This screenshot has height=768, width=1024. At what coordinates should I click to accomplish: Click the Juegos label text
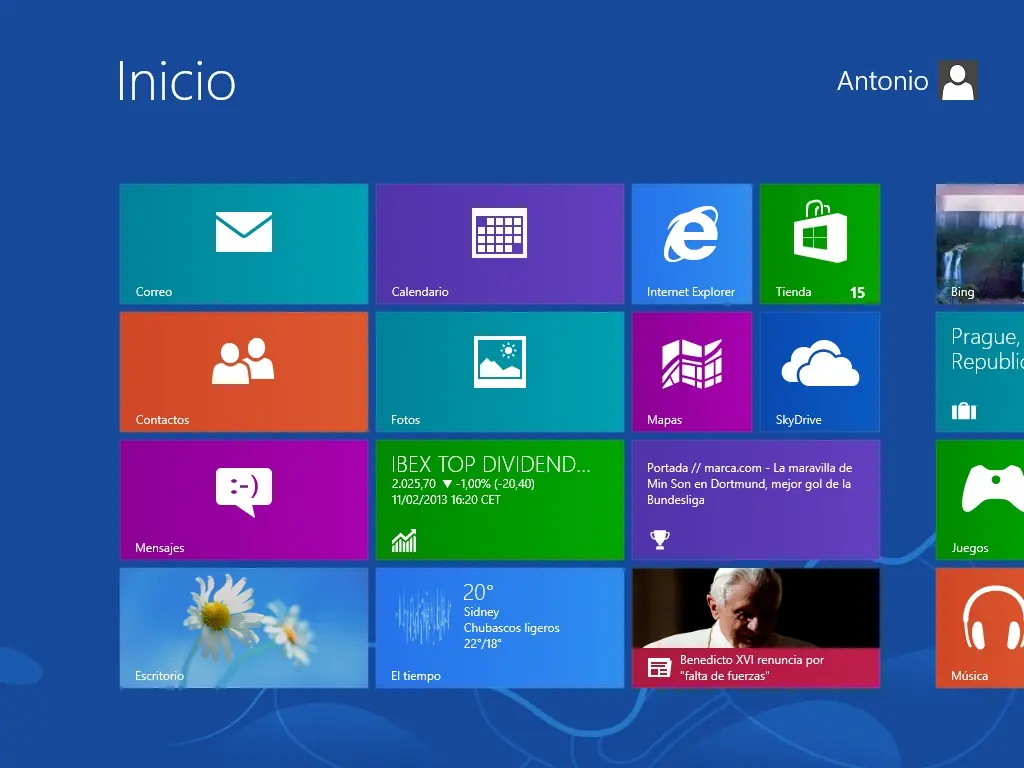(x=970, y=548)
